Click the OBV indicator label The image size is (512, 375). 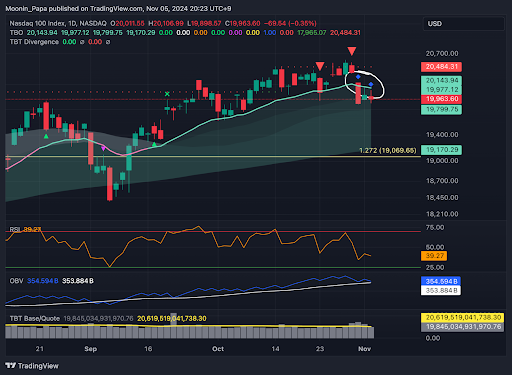(16, 281)
